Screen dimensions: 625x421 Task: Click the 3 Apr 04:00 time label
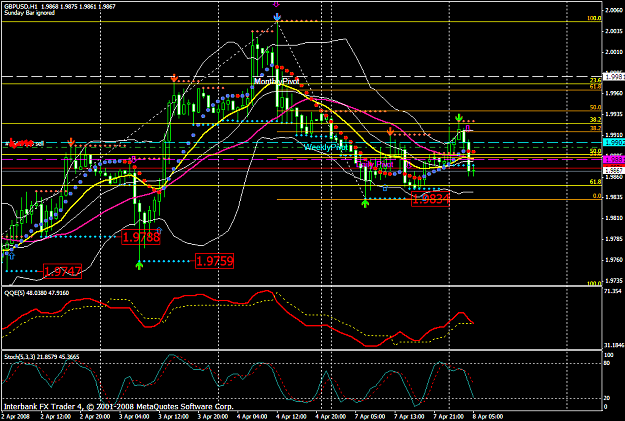(x=134, y=417)
